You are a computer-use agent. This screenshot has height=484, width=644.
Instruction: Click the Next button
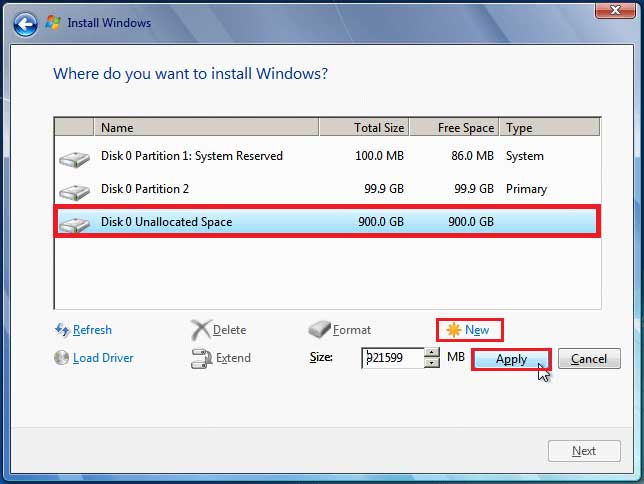584,451
